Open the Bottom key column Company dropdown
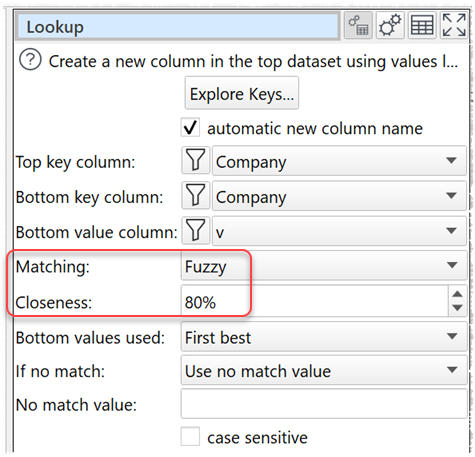The width and height of the screenshot is (475, 457). pyautogui.click(x=339, y=196)
